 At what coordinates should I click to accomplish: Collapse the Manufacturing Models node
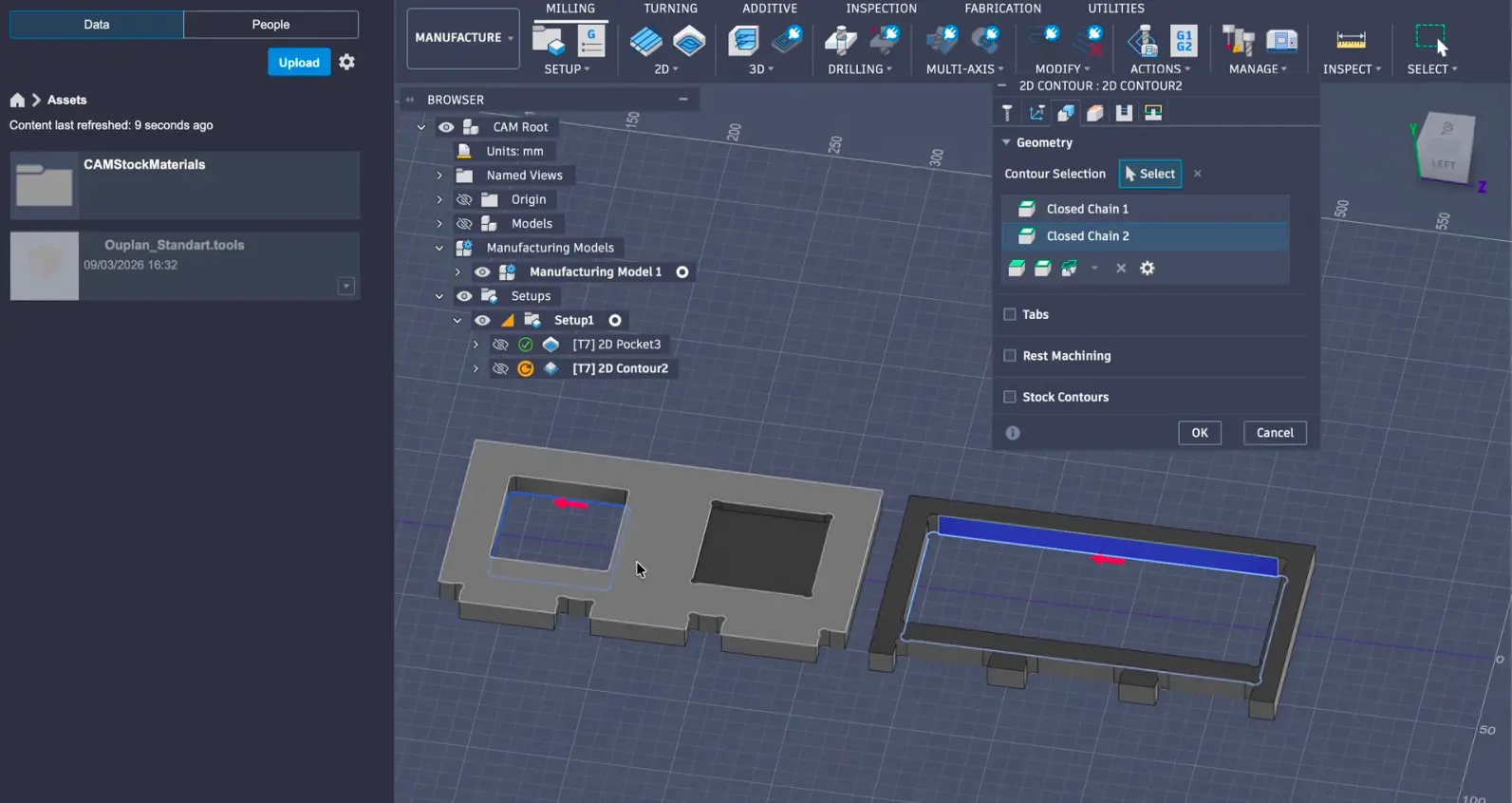439,248
